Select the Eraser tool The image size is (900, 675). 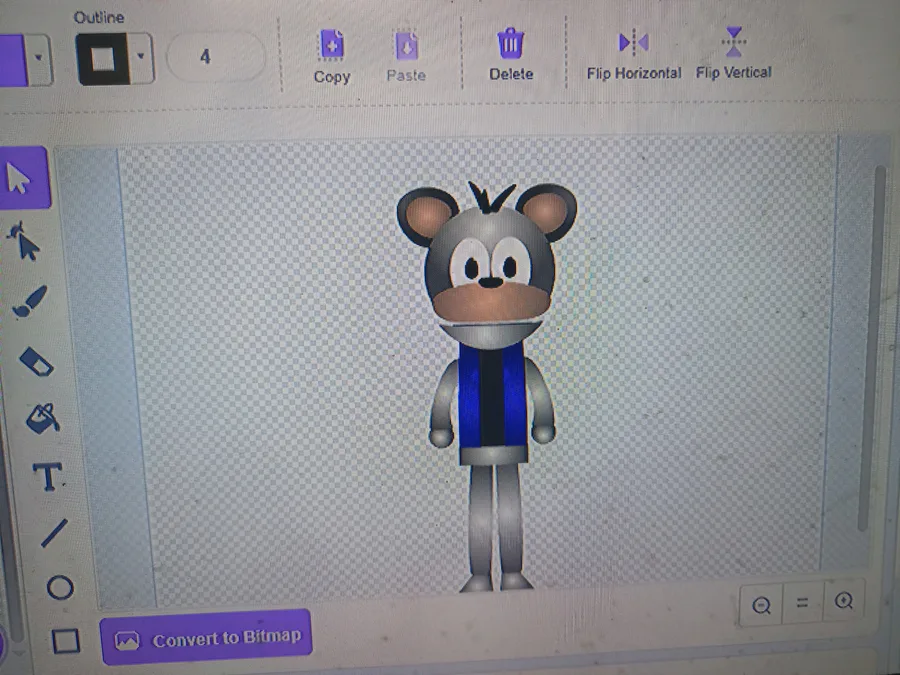point(36,362)
